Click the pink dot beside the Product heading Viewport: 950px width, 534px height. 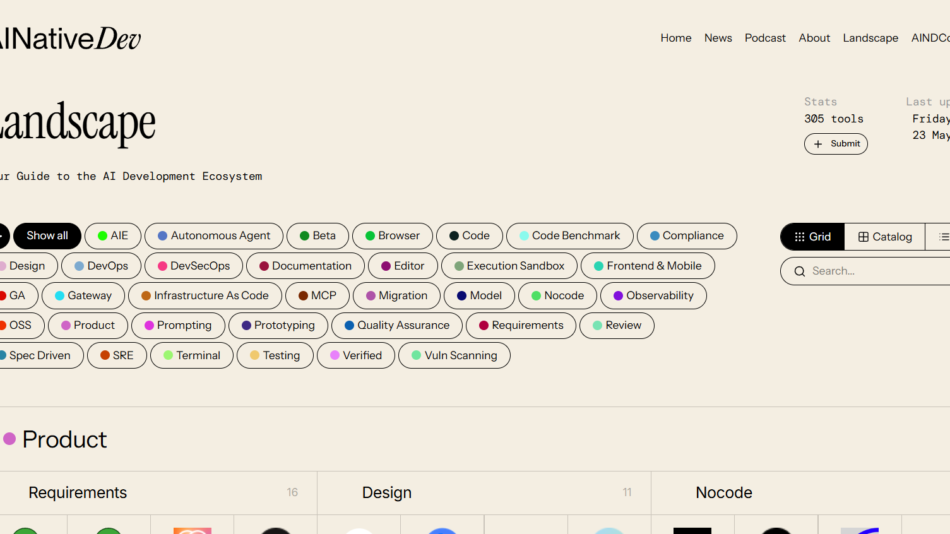click(x=10, y=439)
